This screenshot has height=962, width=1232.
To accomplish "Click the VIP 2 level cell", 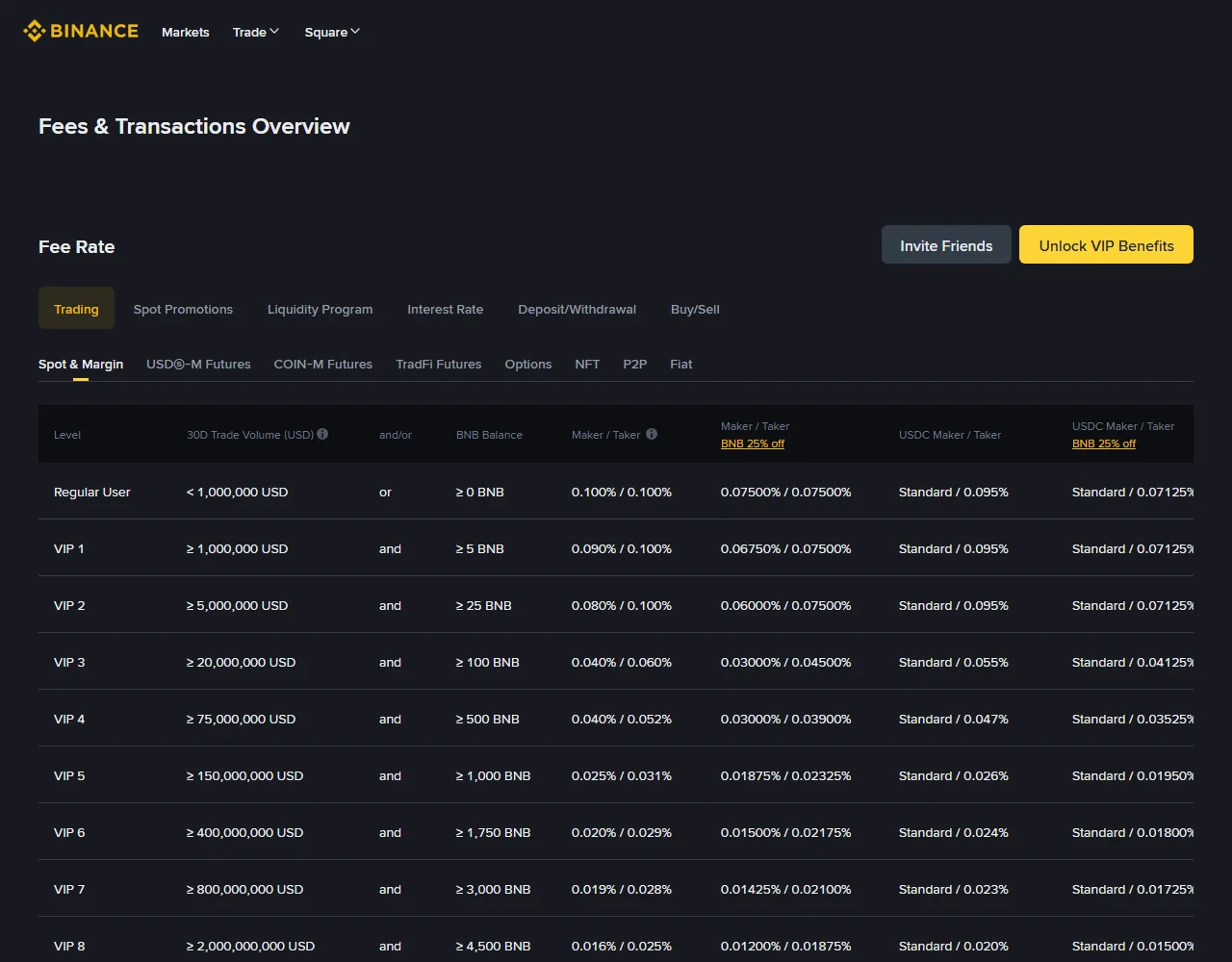I will [x=69, y=605].
